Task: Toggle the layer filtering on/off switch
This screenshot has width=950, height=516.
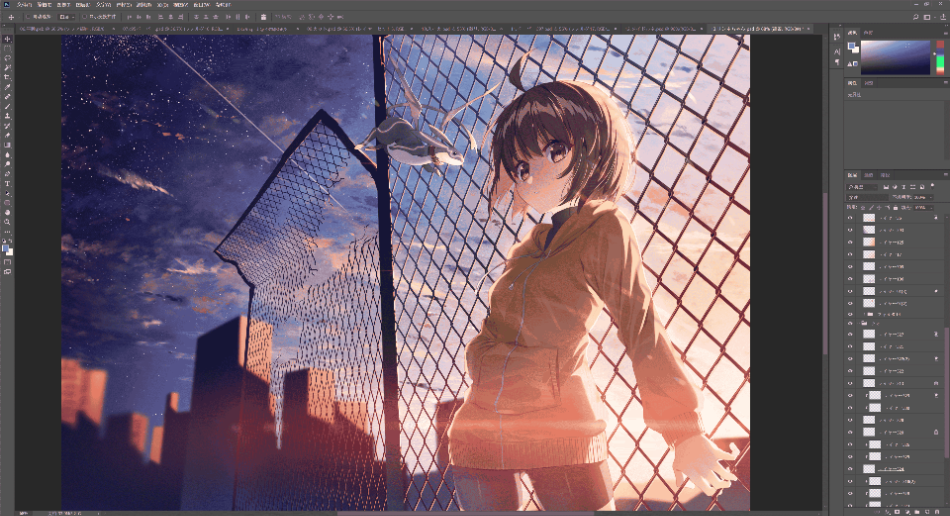Action: click(932, 186)
